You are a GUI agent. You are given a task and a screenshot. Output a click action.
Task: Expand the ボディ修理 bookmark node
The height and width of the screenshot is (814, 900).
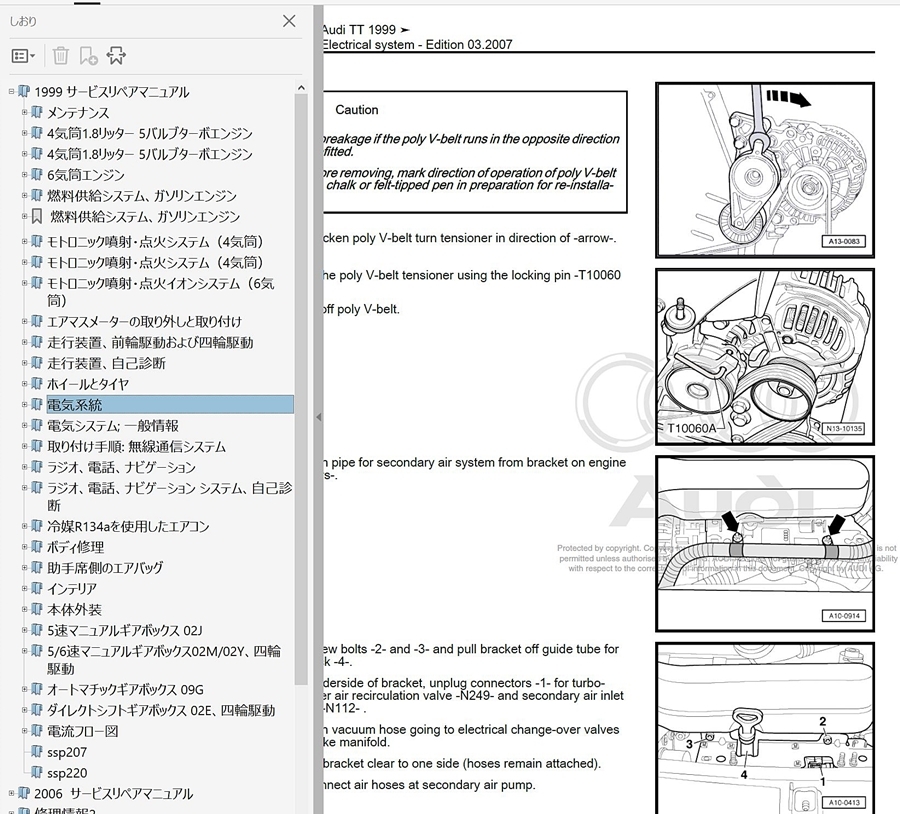[24, 546]
